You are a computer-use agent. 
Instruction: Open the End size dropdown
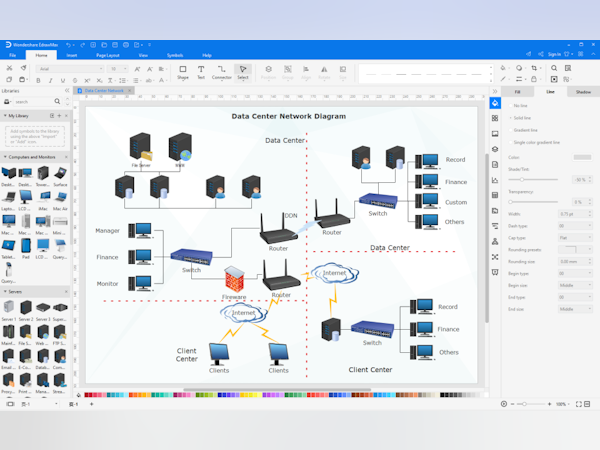click(575, 309)
